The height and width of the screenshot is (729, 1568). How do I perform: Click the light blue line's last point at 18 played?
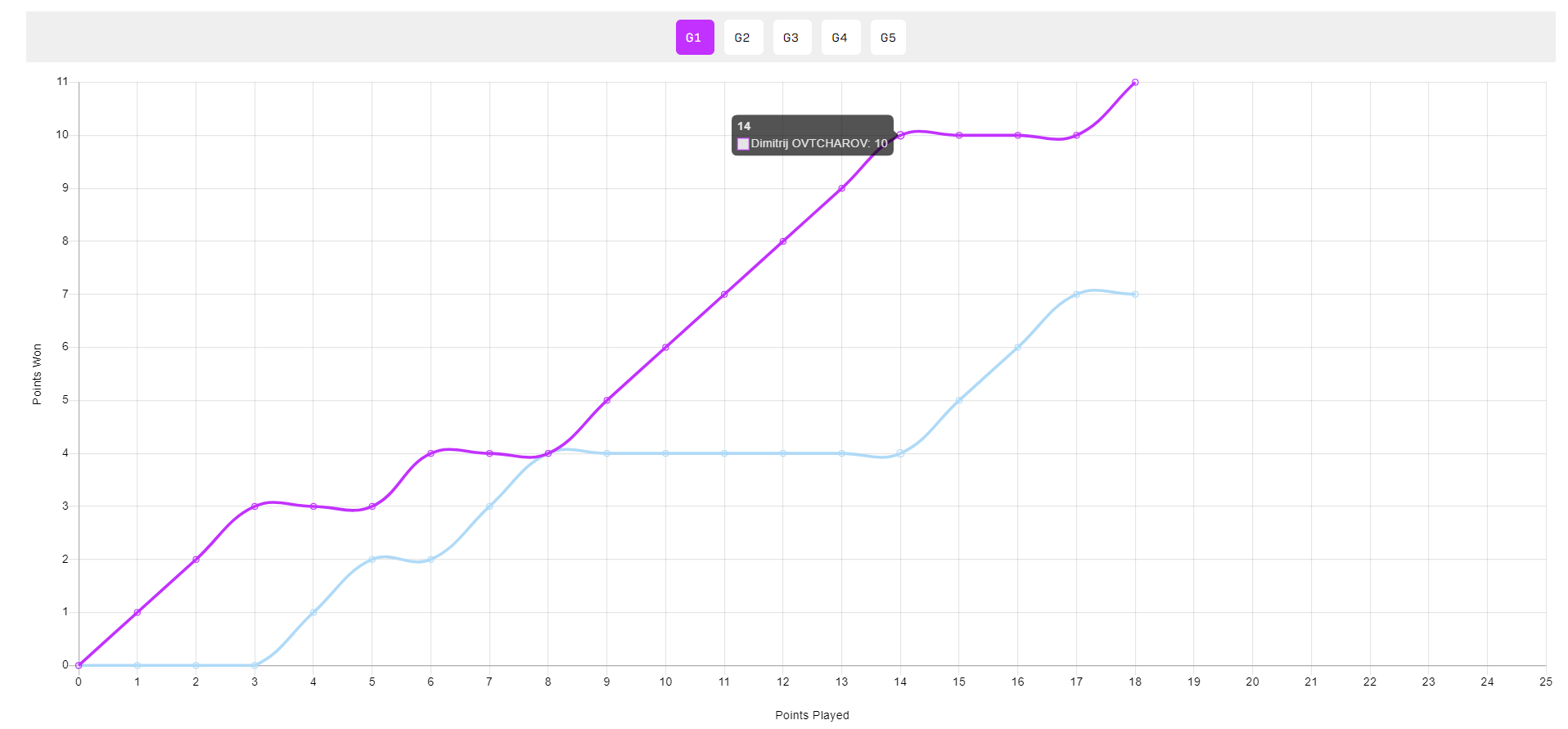(x=1135, y=295)
